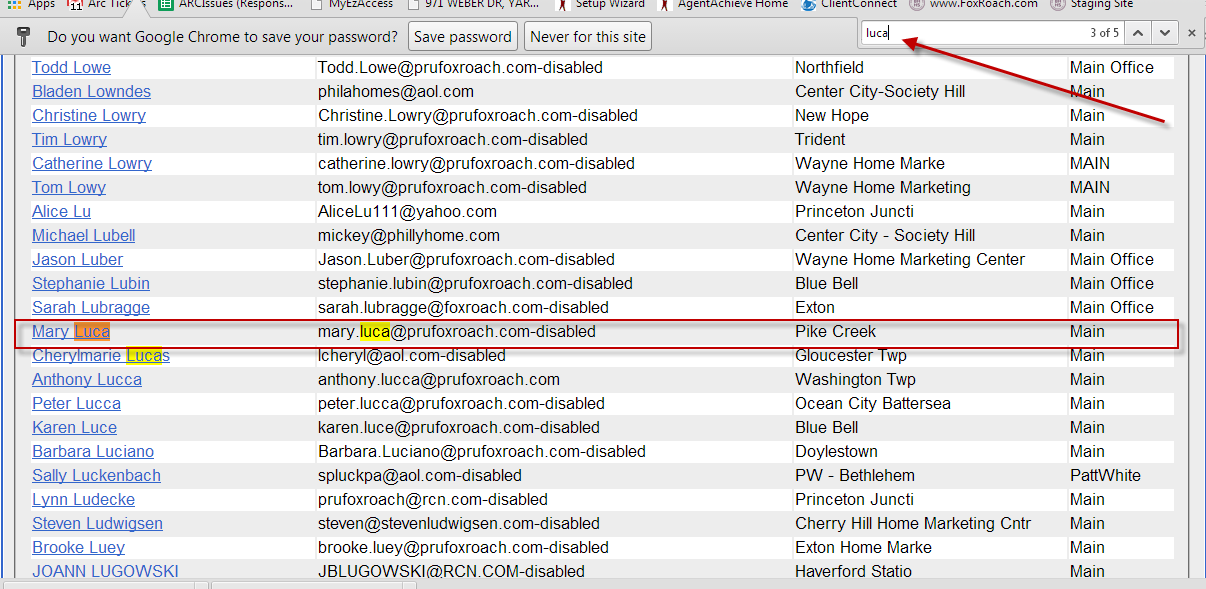Click the Exton Home Marke cell
This screenshot has width=1206, height=589.
(863, 547)
